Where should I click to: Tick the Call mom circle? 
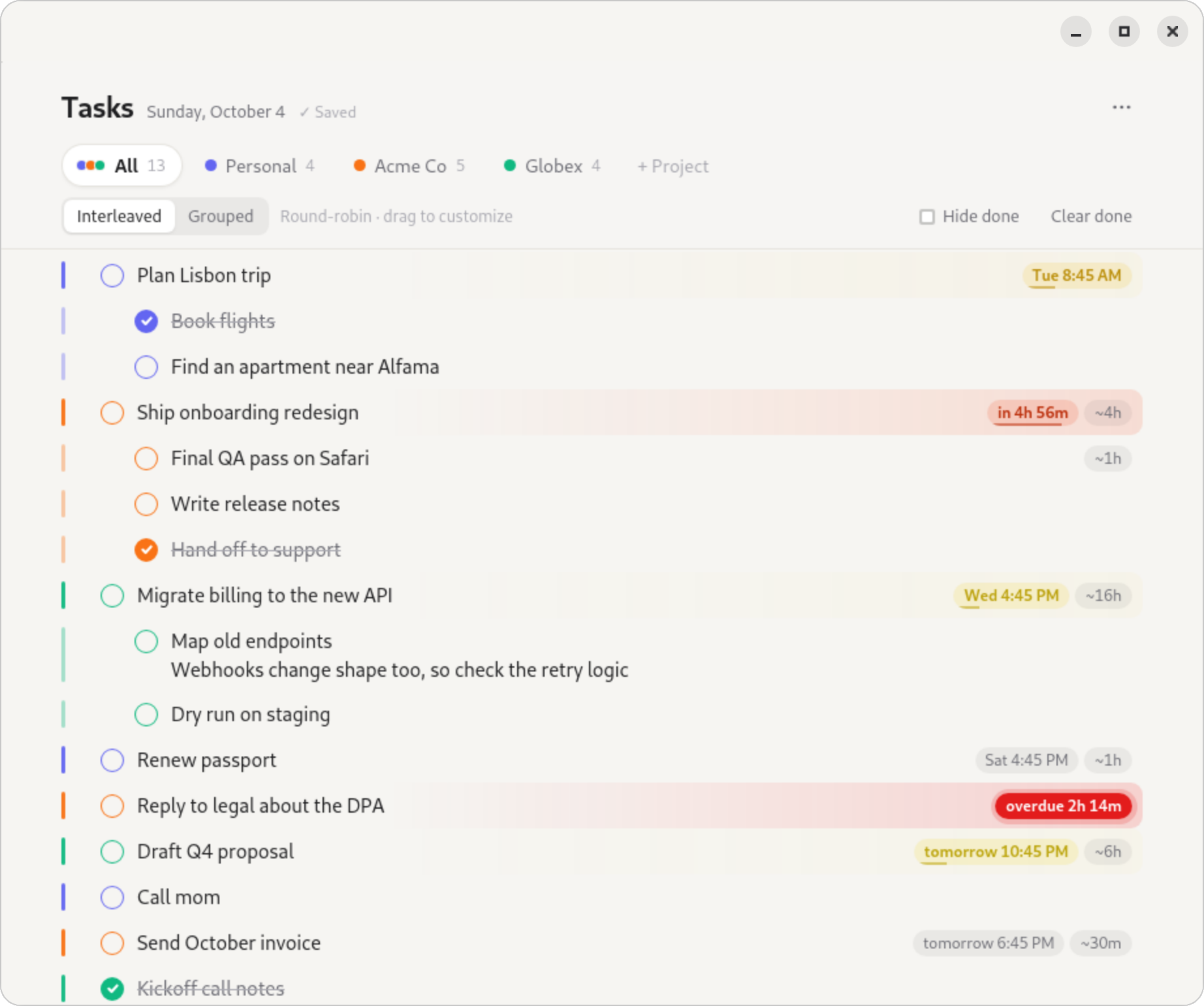click(x=112, y=898)
